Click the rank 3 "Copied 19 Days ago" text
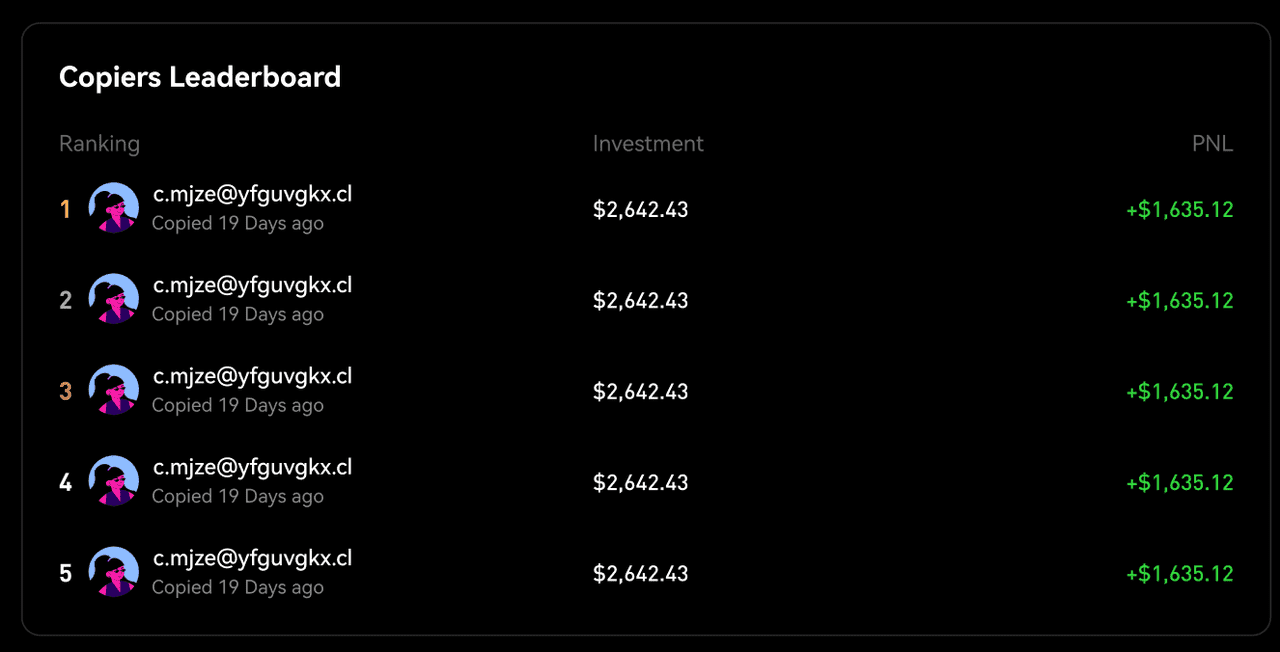Viewport: 1280px width, 652px height. point(238,405)
